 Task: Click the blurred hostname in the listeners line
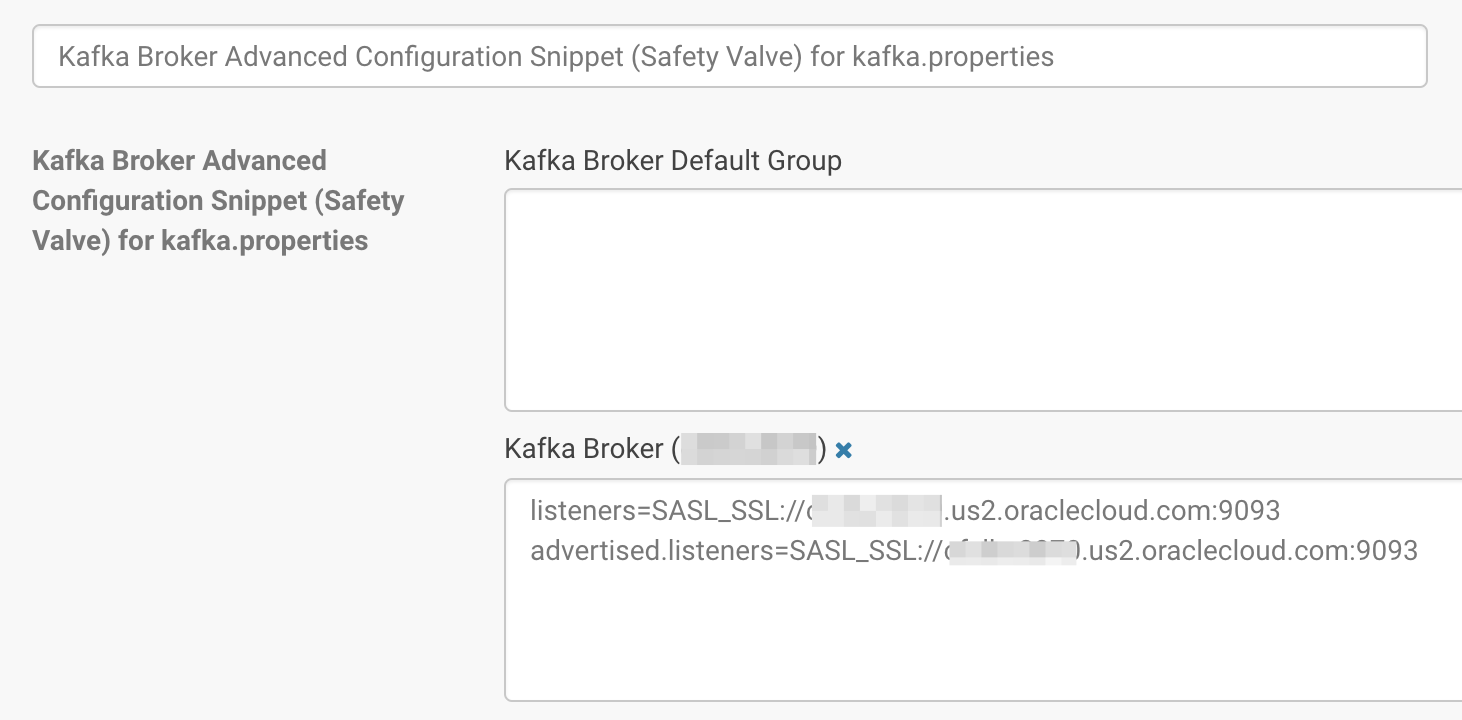[x=875, y=512]
